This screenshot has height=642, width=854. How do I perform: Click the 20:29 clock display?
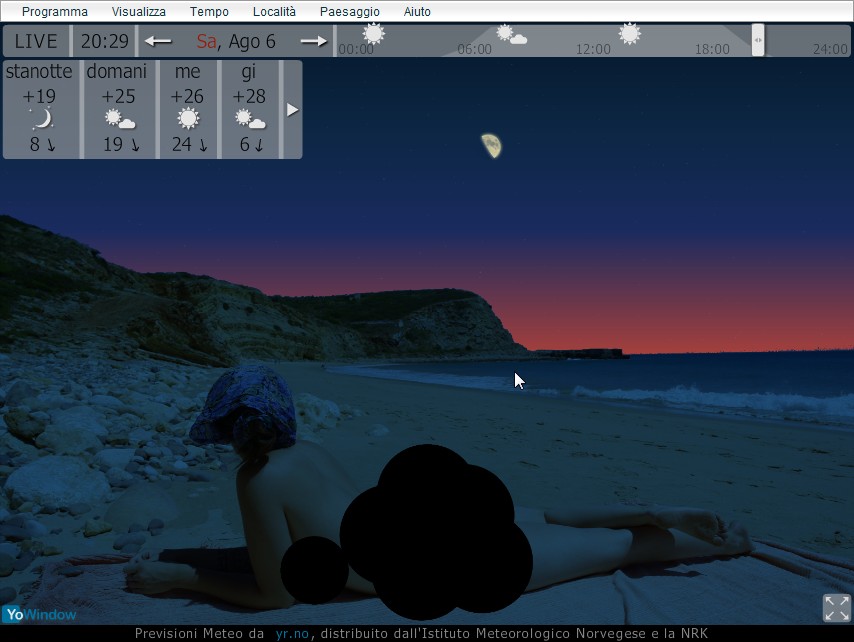pos(105,41)
